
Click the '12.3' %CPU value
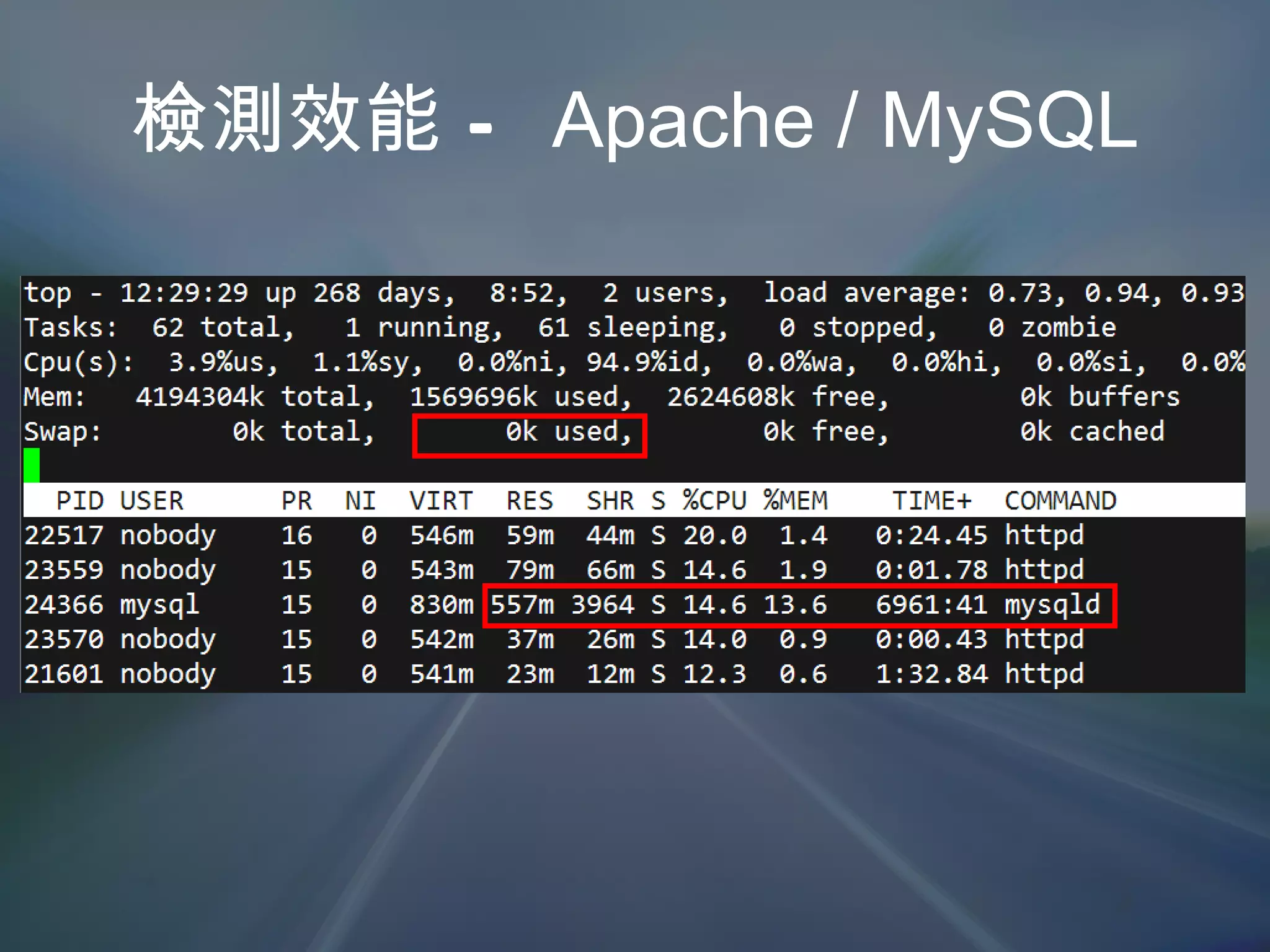[715, 674]
